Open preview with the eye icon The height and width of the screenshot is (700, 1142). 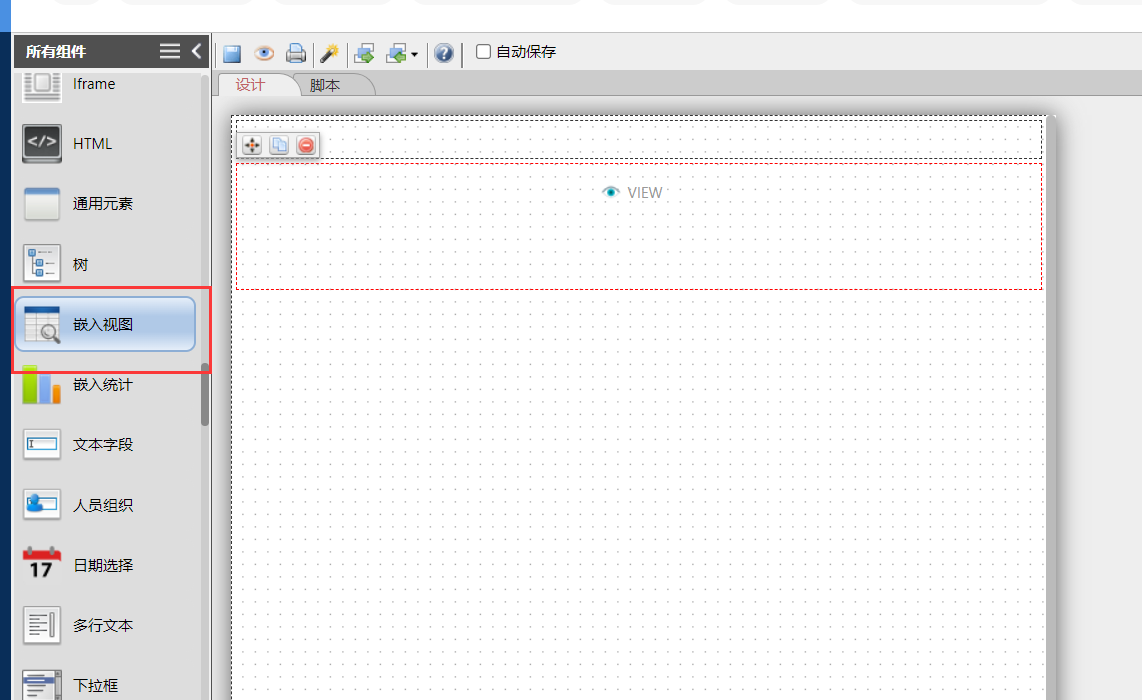(264, 53)
